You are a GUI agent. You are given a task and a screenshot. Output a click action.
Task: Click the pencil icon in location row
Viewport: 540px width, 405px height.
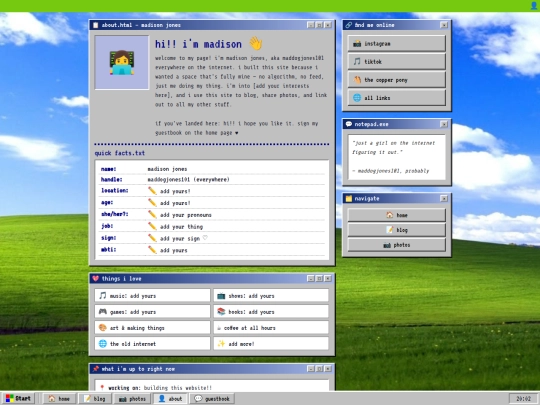pyautogui.click(x=152, y=191)
